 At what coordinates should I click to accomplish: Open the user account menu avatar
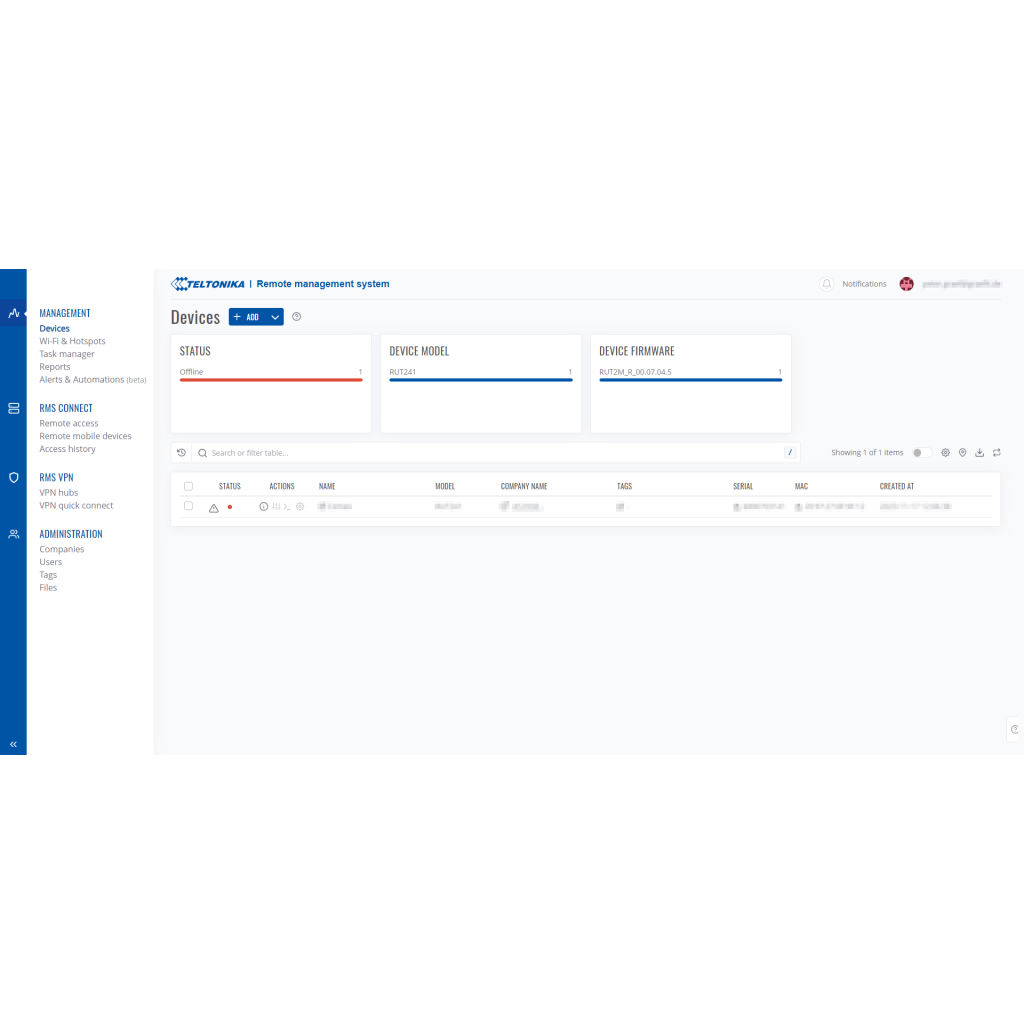(906, 284)
